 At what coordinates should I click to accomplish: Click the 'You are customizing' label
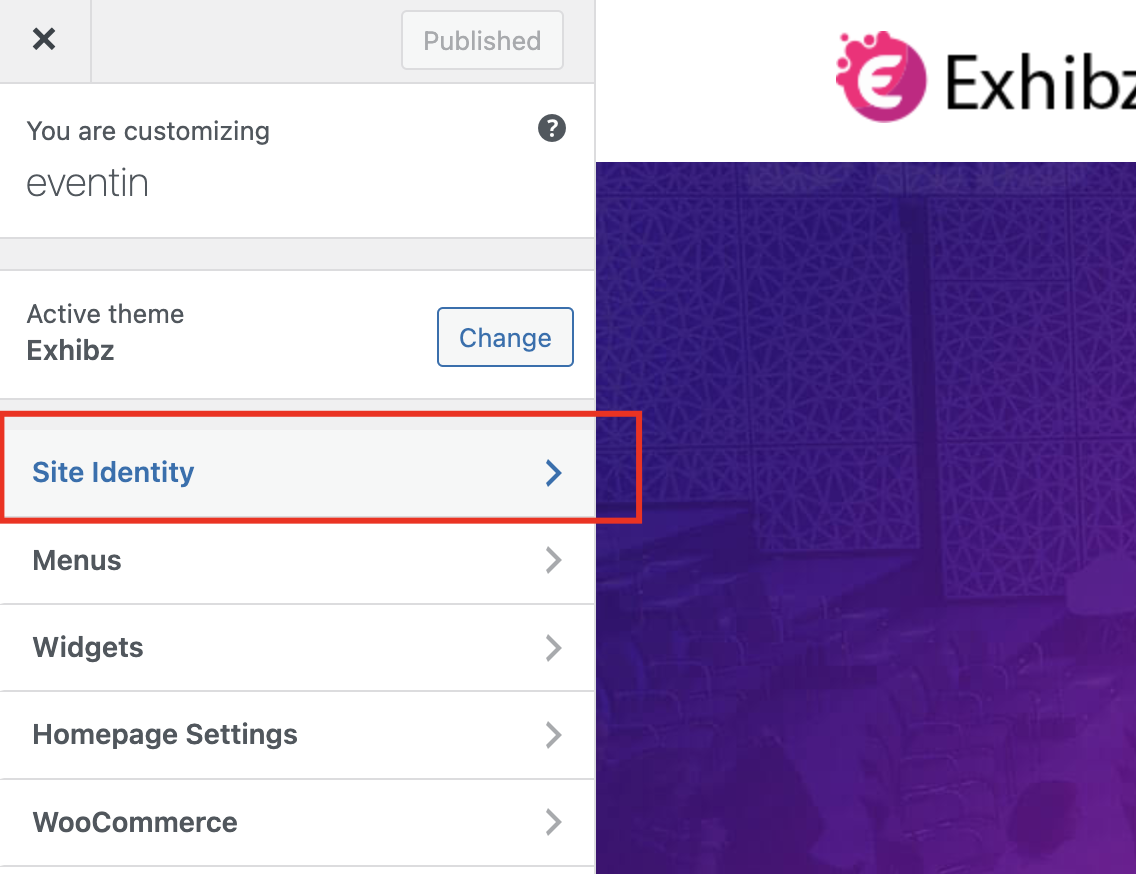click(x=148, y=131)
